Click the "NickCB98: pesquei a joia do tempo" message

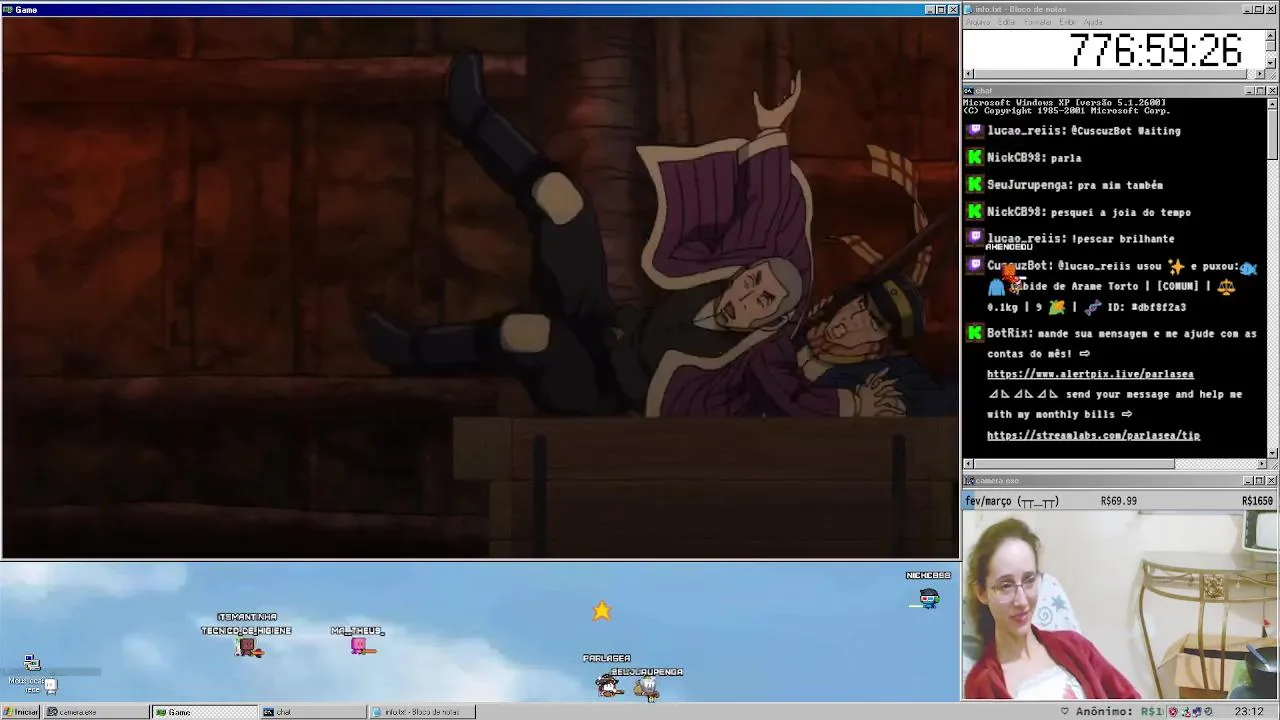[x=1088, y=212]
